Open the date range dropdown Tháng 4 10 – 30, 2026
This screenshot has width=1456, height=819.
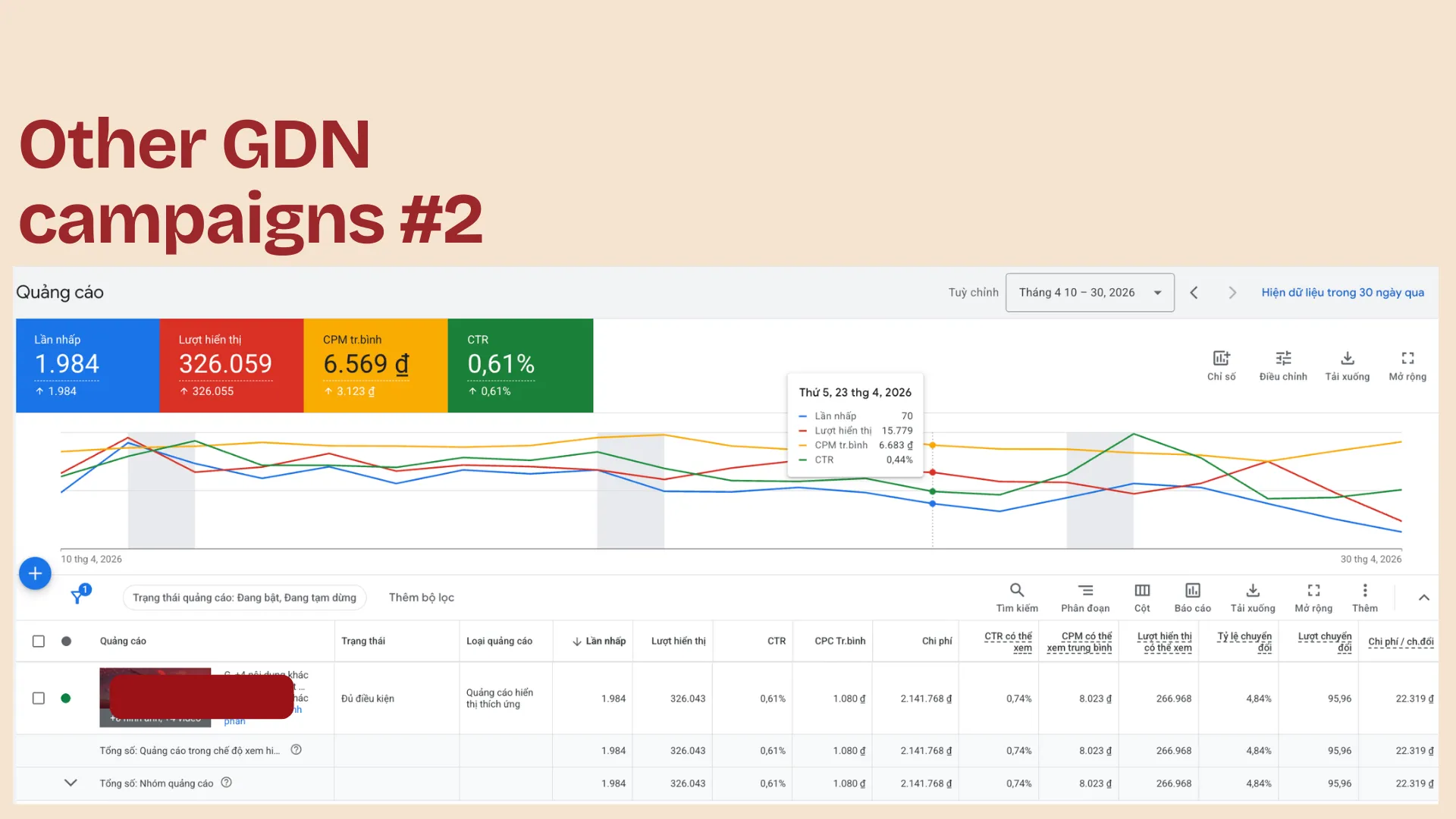(x=1090, y=293)
